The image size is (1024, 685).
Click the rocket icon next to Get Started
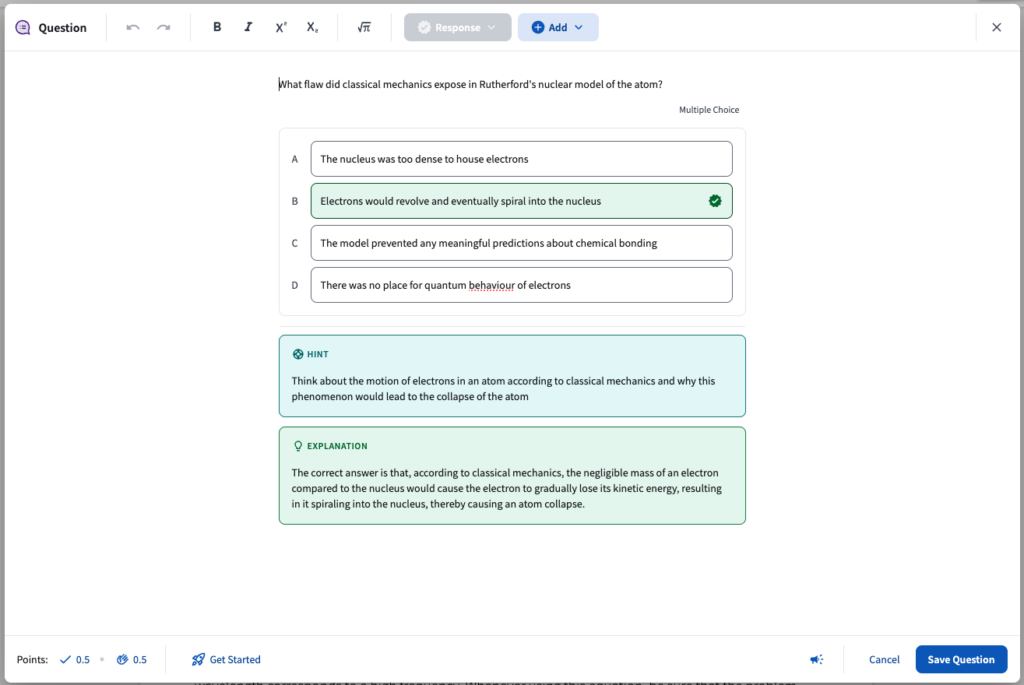click(x=197, y=659)
